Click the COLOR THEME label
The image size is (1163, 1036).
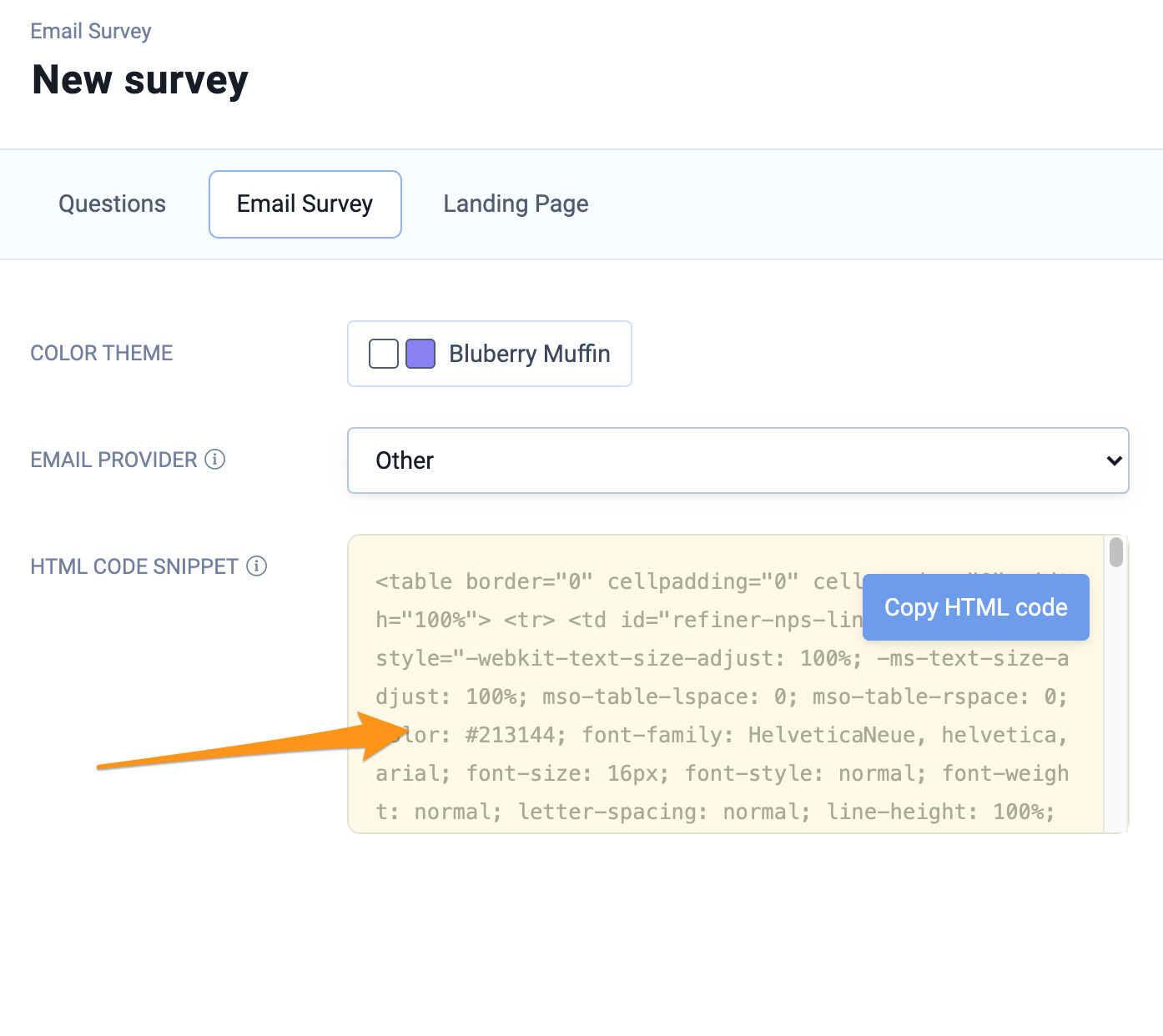pyautogui.click(x=102, y=354)
